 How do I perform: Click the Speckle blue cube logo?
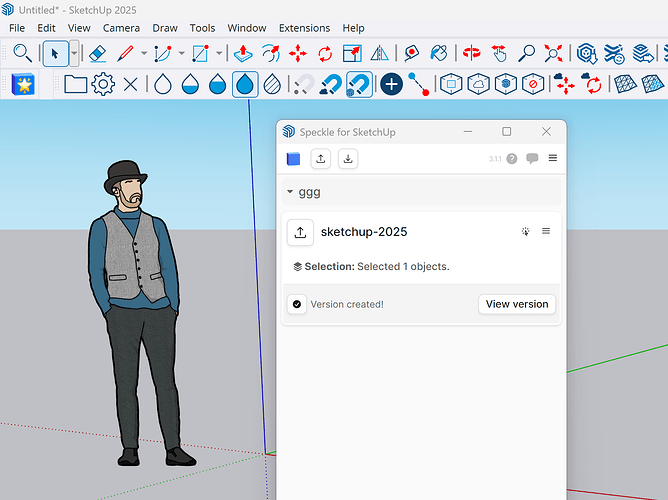tap(294, 159)
